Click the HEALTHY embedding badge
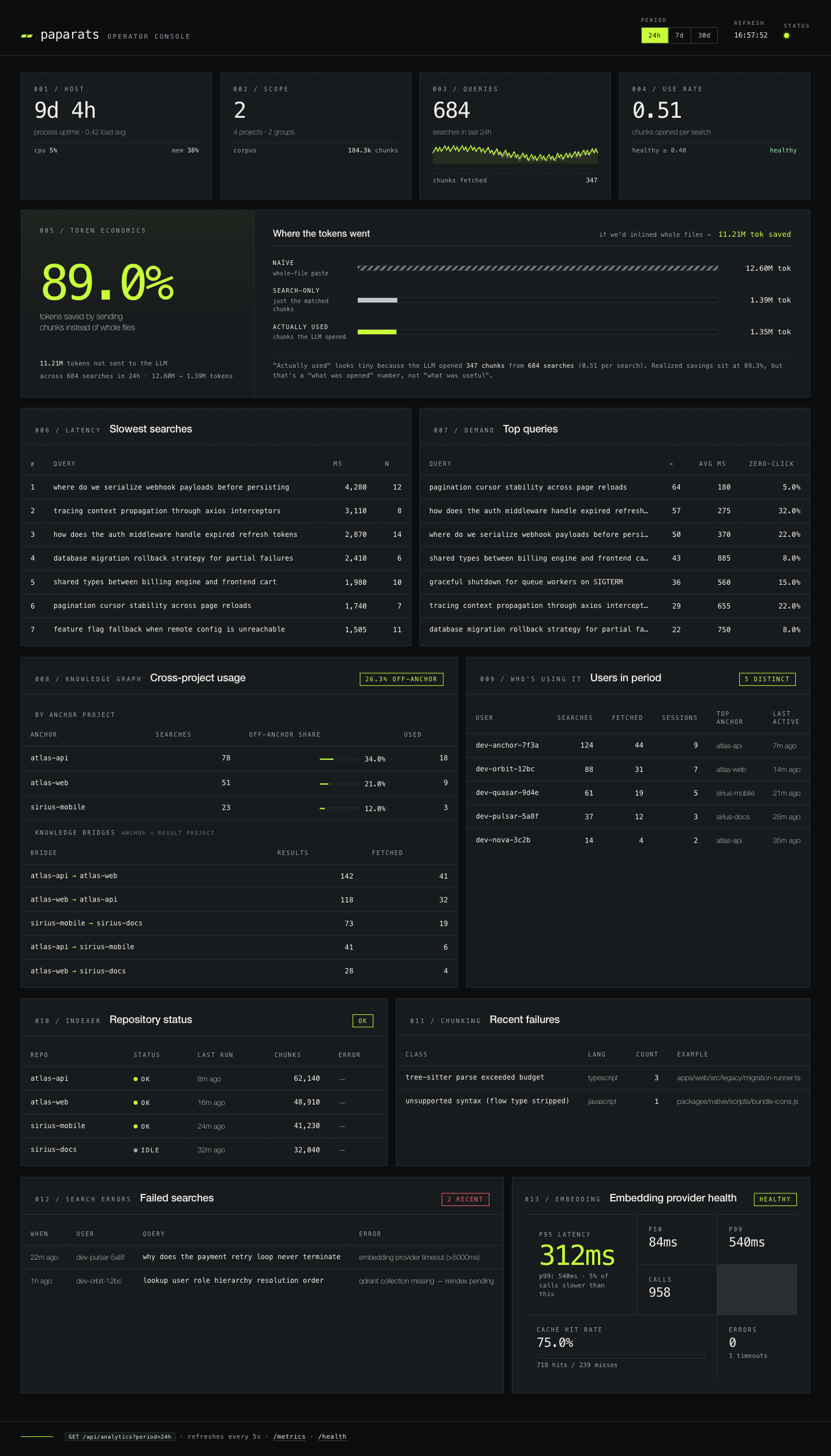Screen dimensions: 831x1456 (x=775, y=1199)
